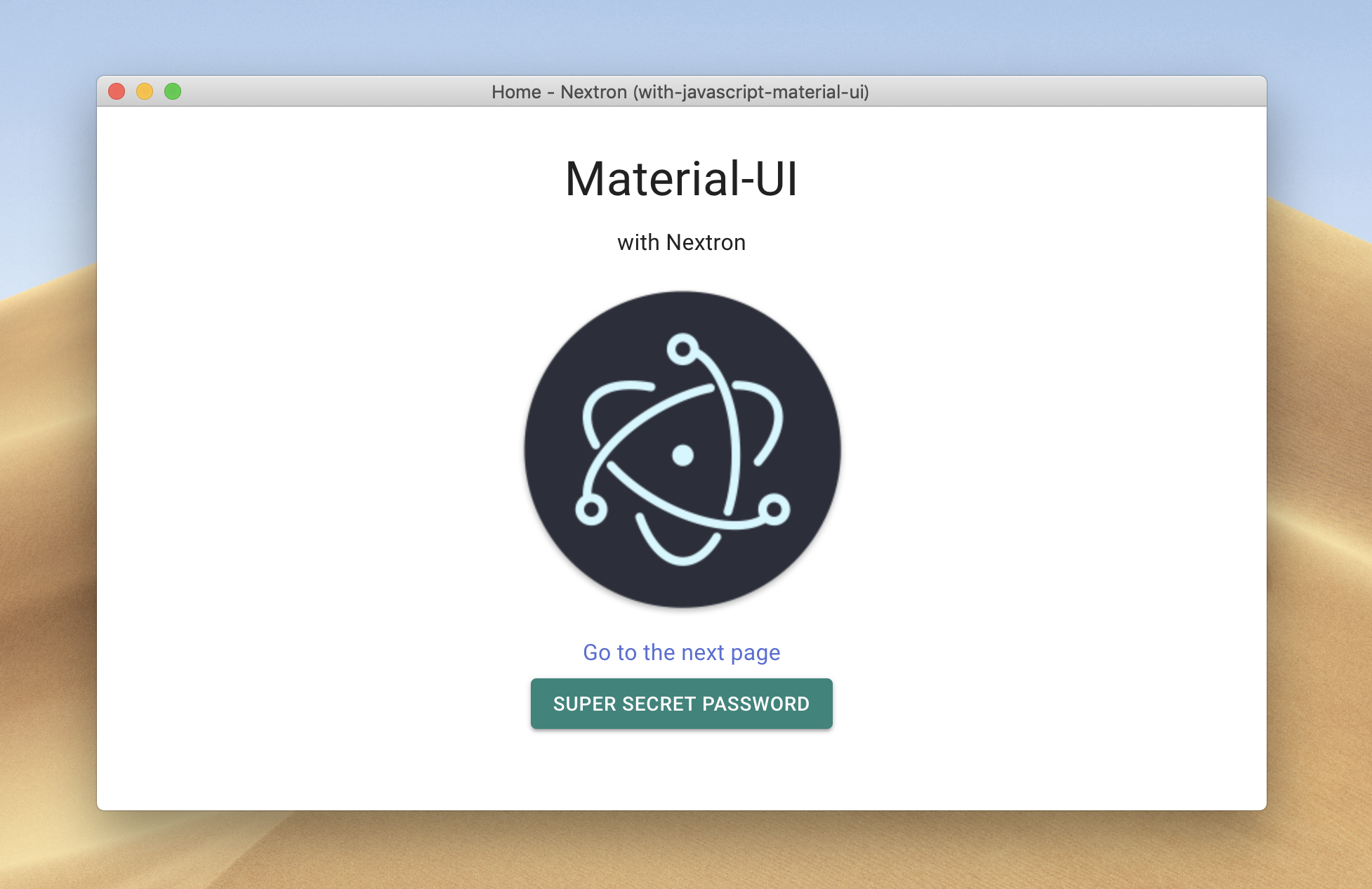Click the "Material-UI" heading text
1372x889 pixels.
tap(681, 179)
